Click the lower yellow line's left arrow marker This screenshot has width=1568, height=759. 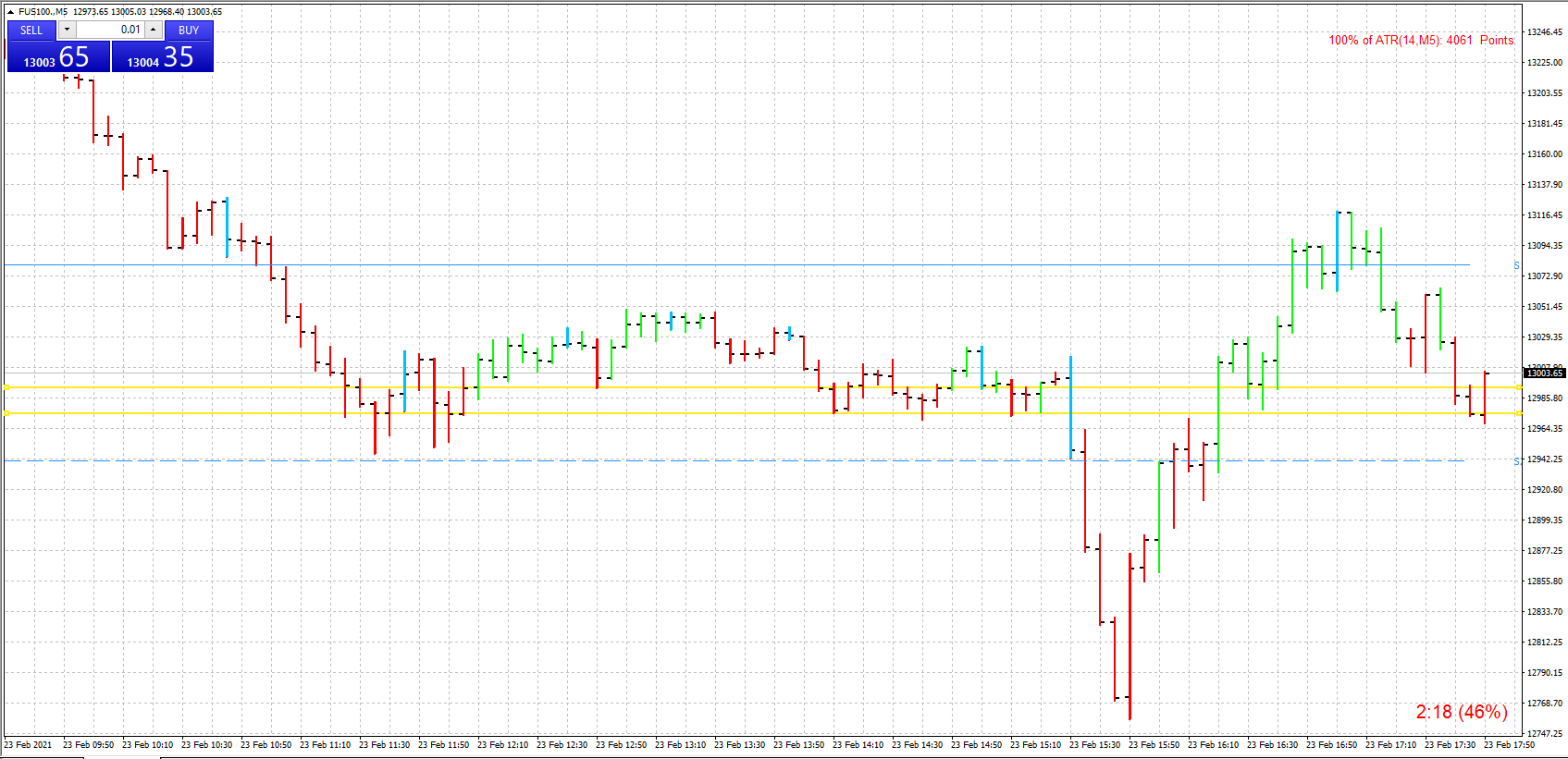click(x=7, y=413)
